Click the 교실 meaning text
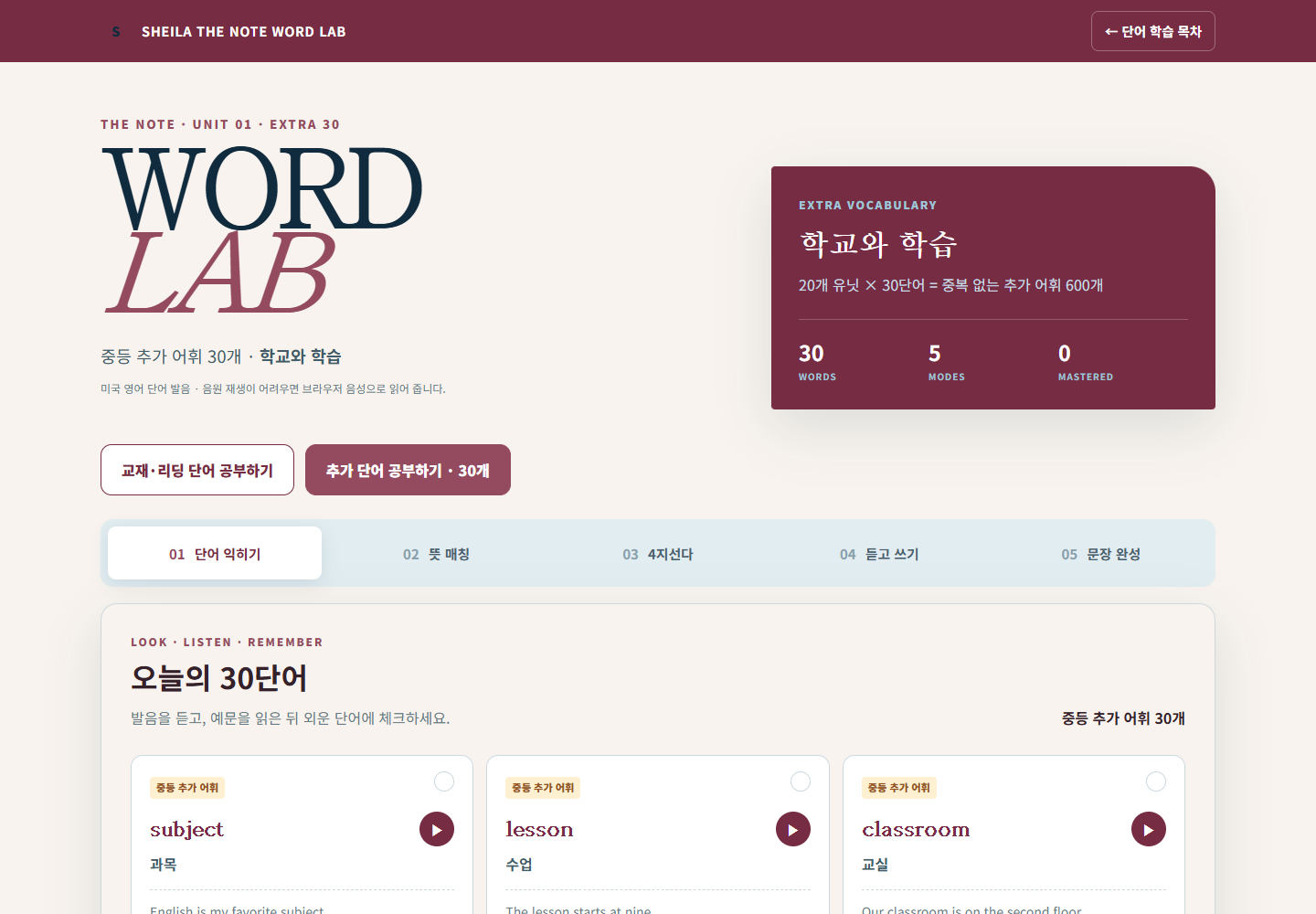 click(876, 865)
